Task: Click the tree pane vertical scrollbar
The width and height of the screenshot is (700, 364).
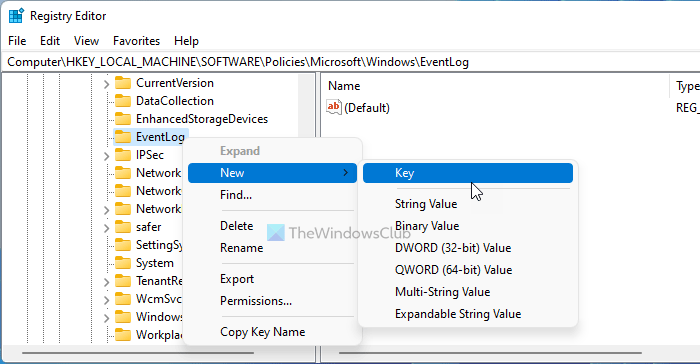Action: tap(306, 107)
